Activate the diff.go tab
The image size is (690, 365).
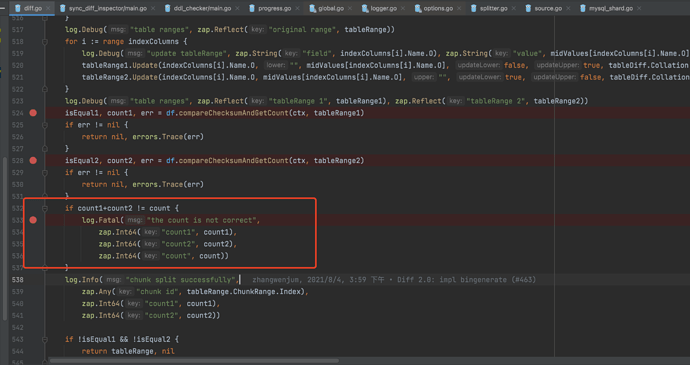[x=33, y=8]
